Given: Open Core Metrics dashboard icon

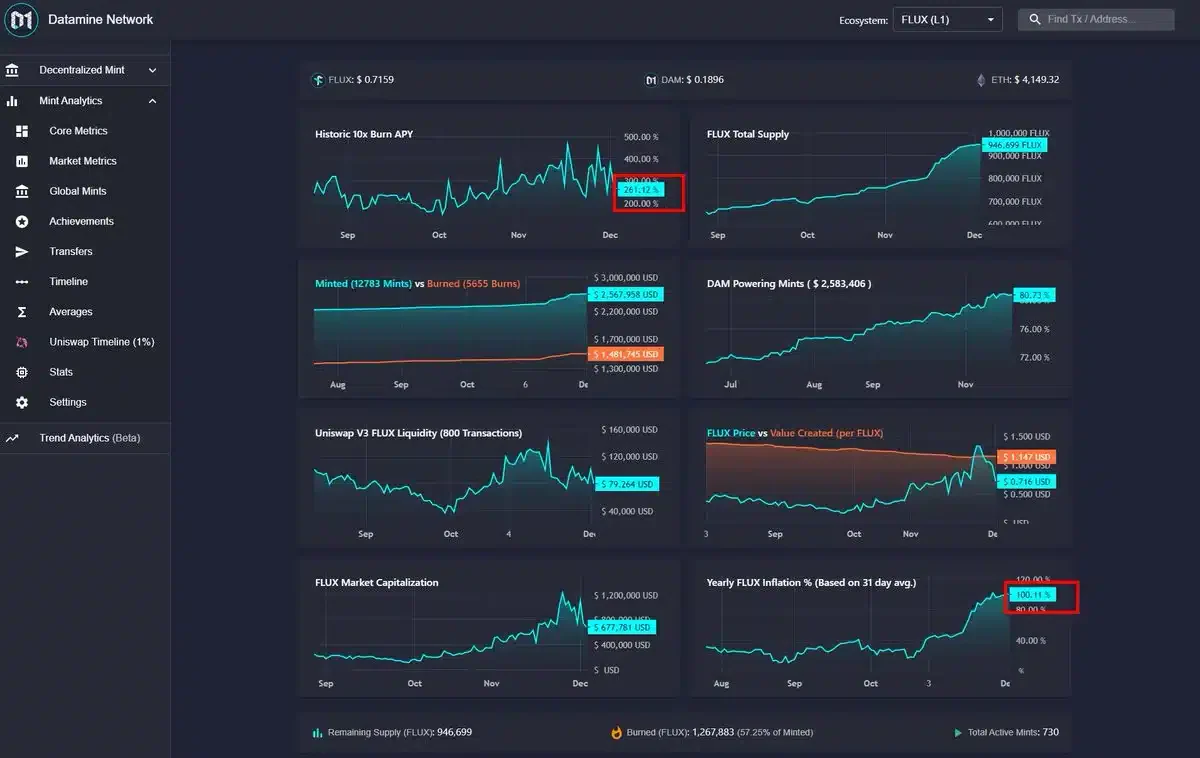Looking at the screenshot, I should point(22,131).
